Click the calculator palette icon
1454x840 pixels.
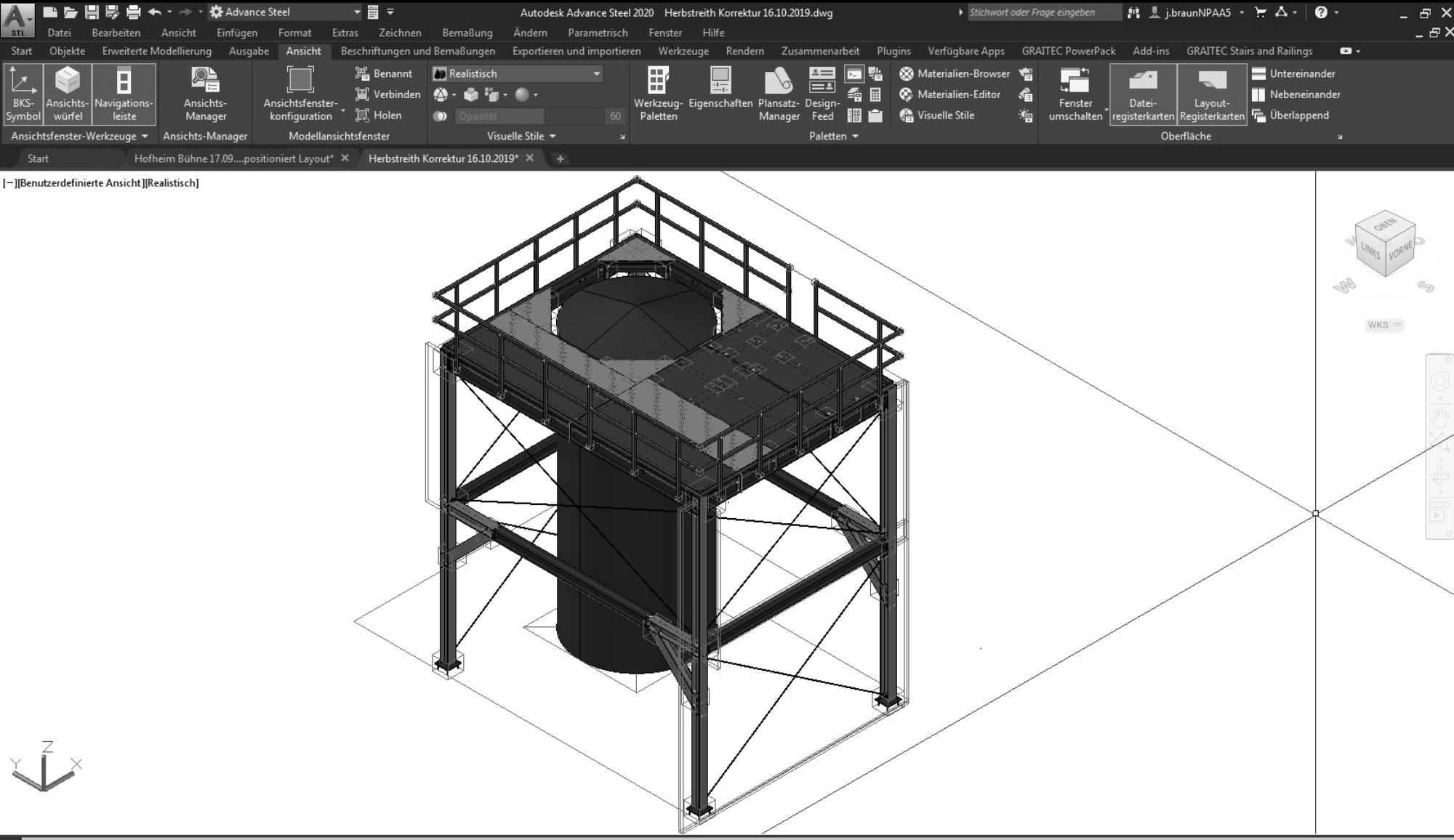(875, 94)
